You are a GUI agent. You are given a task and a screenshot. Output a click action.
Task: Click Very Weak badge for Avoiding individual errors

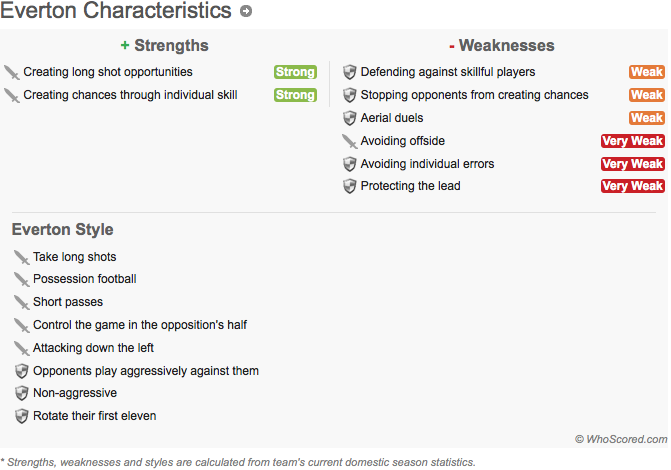coord(632,164)
